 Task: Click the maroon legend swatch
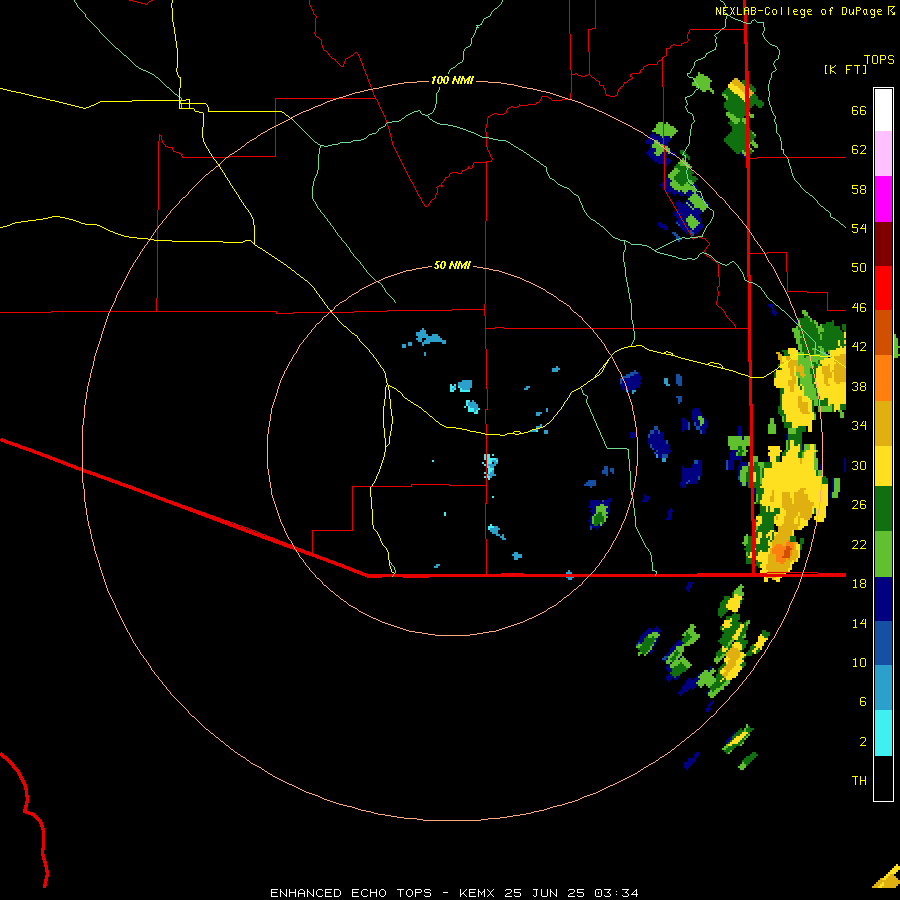pyautogui.click(x=883, y=244)
